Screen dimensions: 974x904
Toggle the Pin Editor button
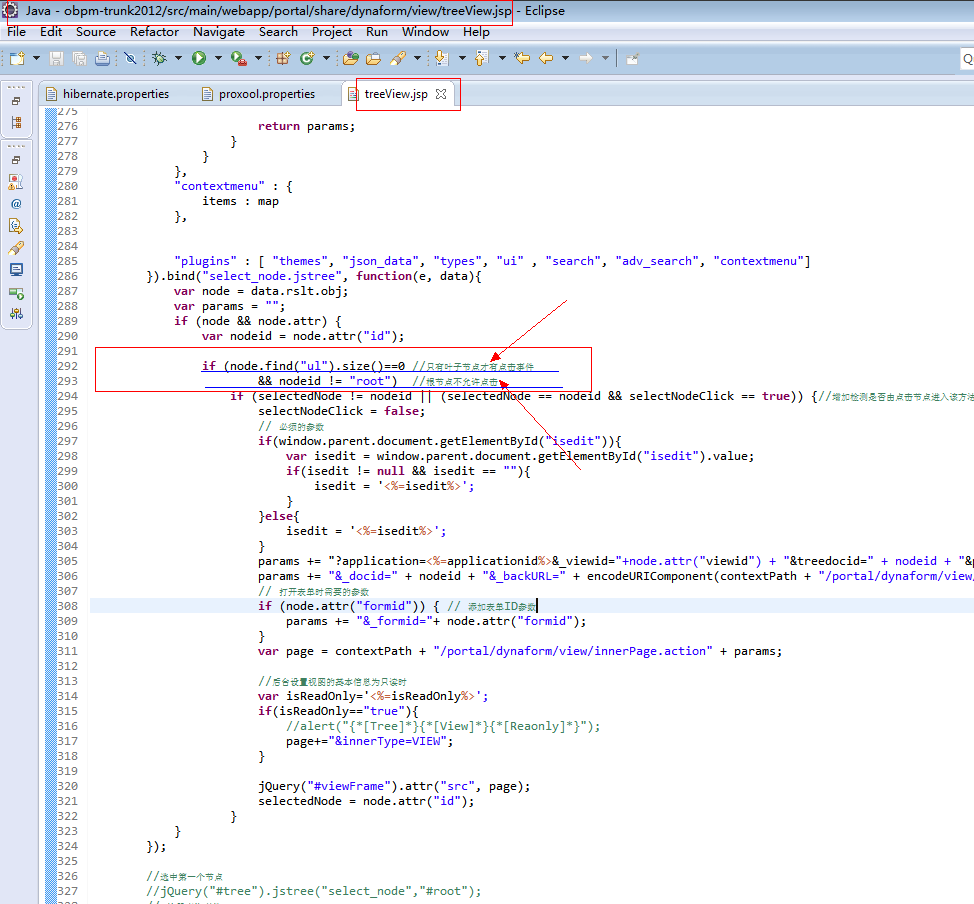(632, 59)
